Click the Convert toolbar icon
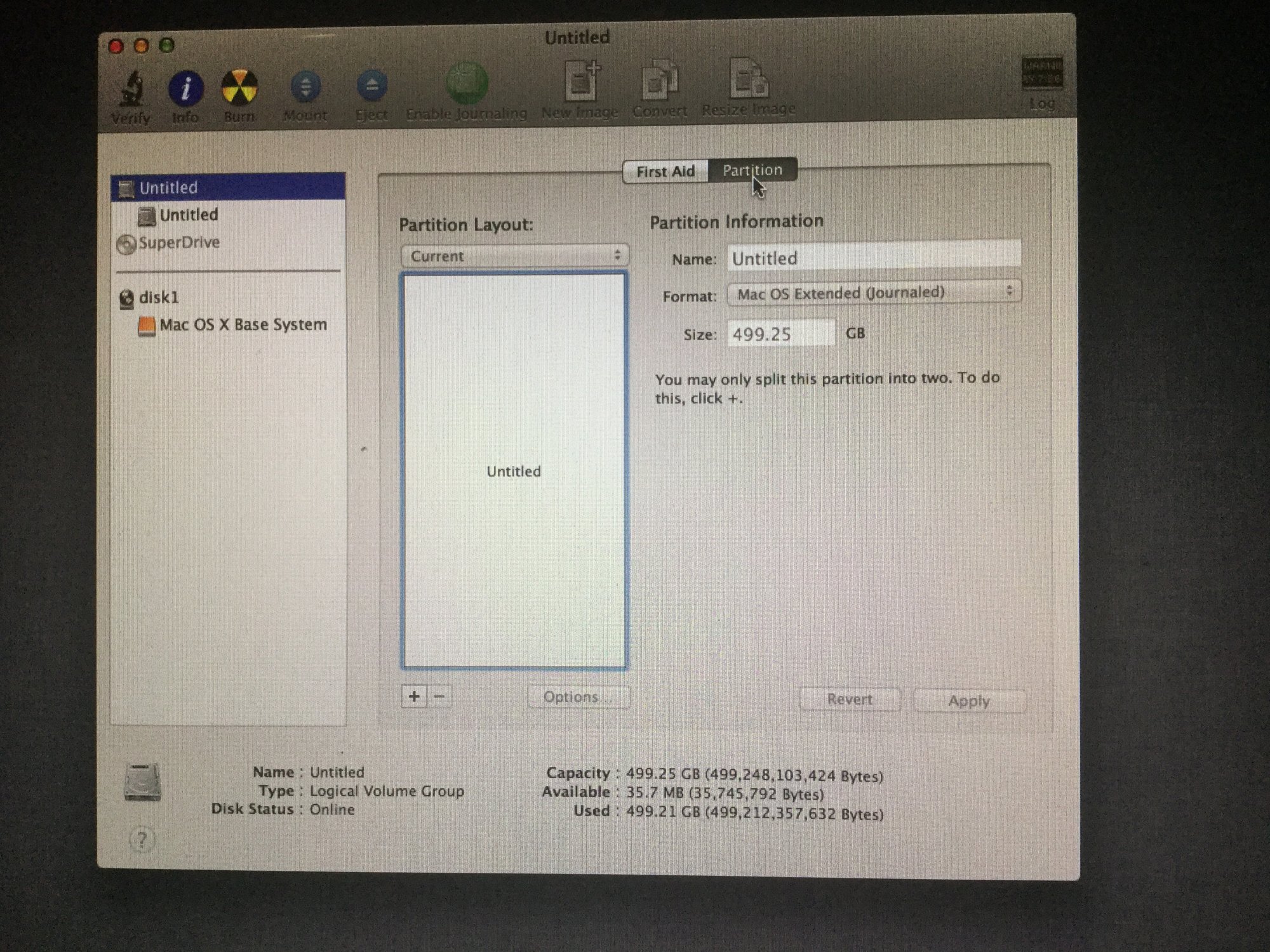 (x=660, y=81)
